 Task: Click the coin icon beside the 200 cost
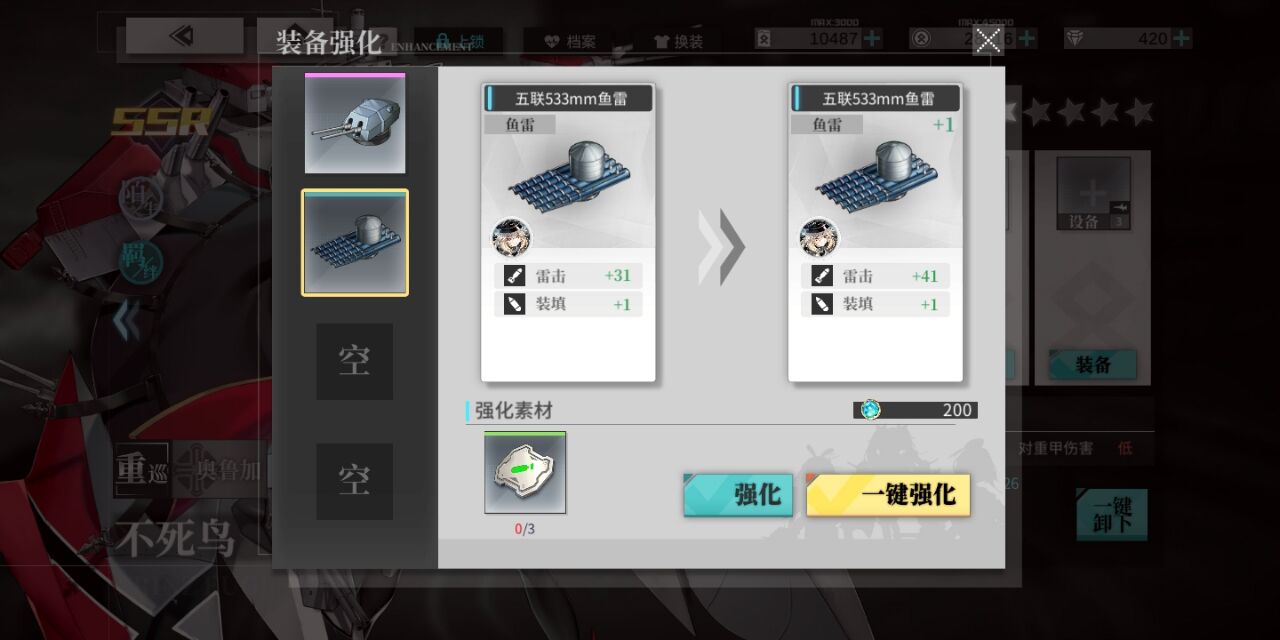tap(870, 409)
